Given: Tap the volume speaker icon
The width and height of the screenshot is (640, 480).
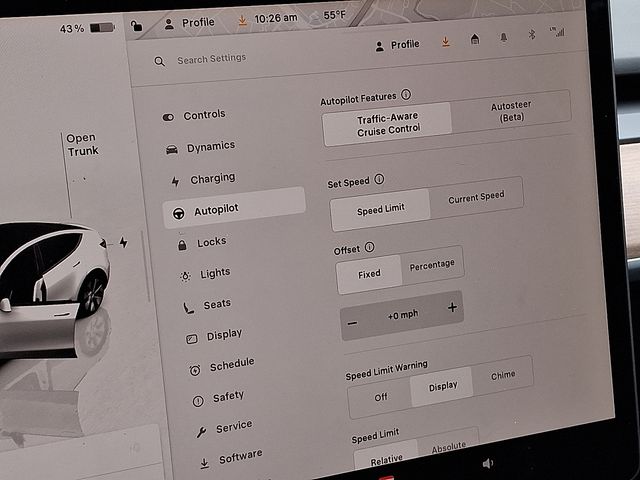Looking at the screenshot, I should 487,463.
